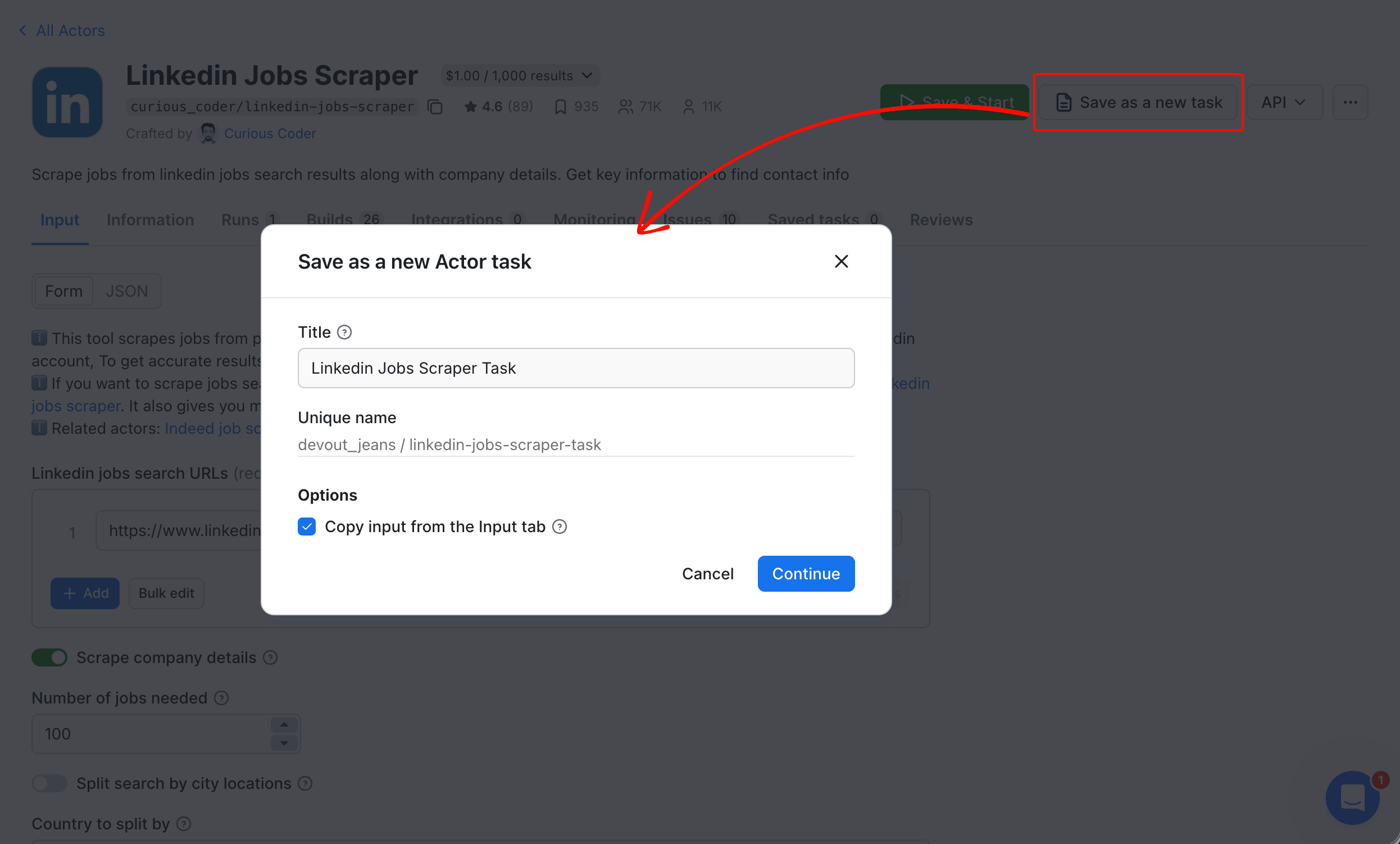Click help icon next to Scrape company details
Viewport: 1400px width, 844px height.
click(x=270, y=657)
